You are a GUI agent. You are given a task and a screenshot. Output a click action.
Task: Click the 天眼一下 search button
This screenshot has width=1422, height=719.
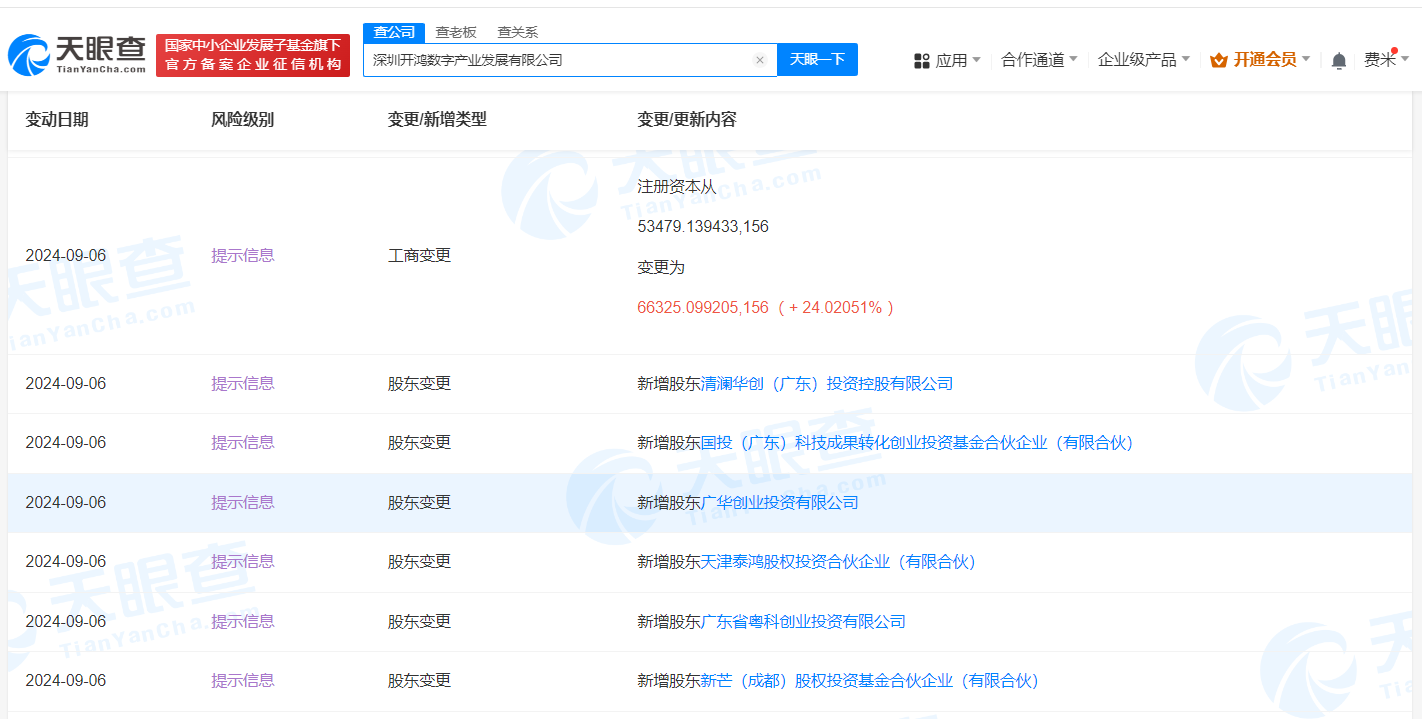[817, 60]
